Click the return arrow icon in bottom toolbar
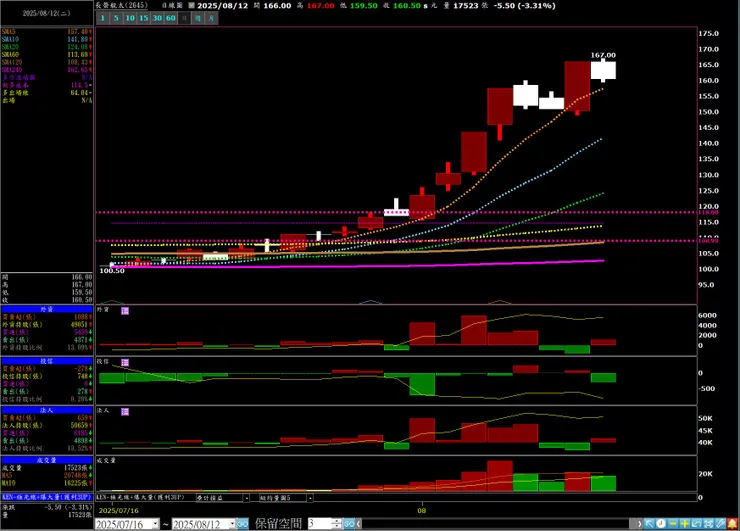This screenshot has height=531, width=740. pos(697,524)
